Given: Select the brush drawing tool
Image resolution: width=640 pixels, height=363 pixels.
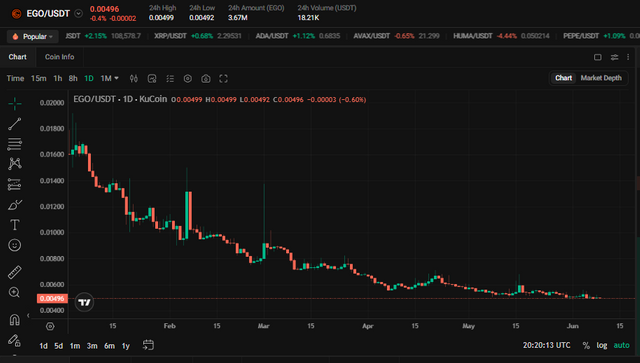Looking at the screenshot, I should [15, 205].
